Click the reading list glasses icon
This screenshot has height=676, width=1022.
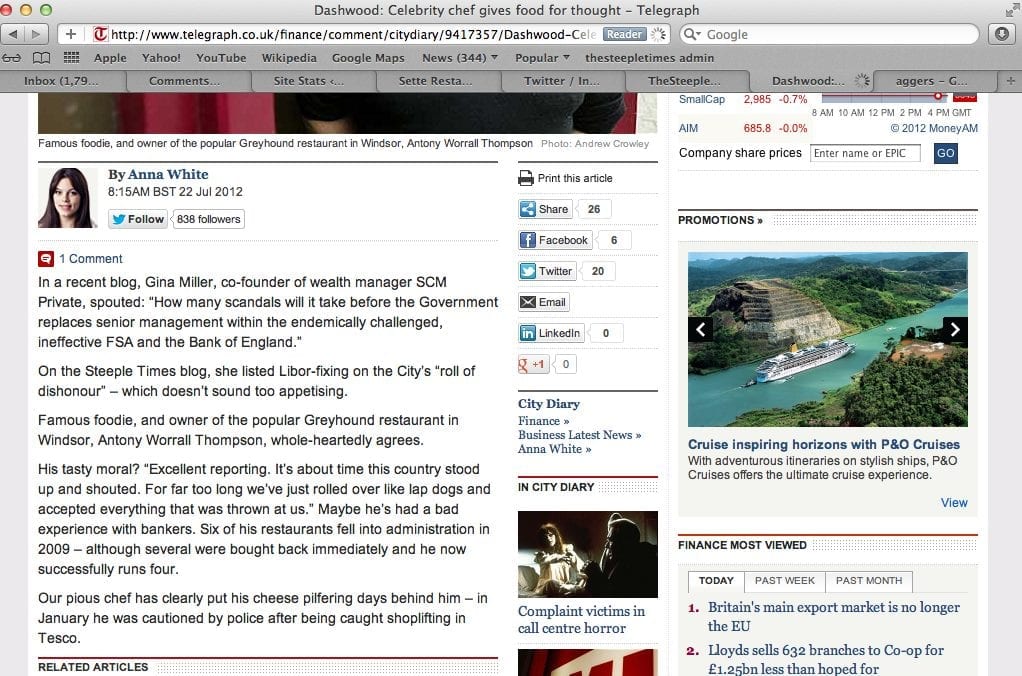pos(14,58)
